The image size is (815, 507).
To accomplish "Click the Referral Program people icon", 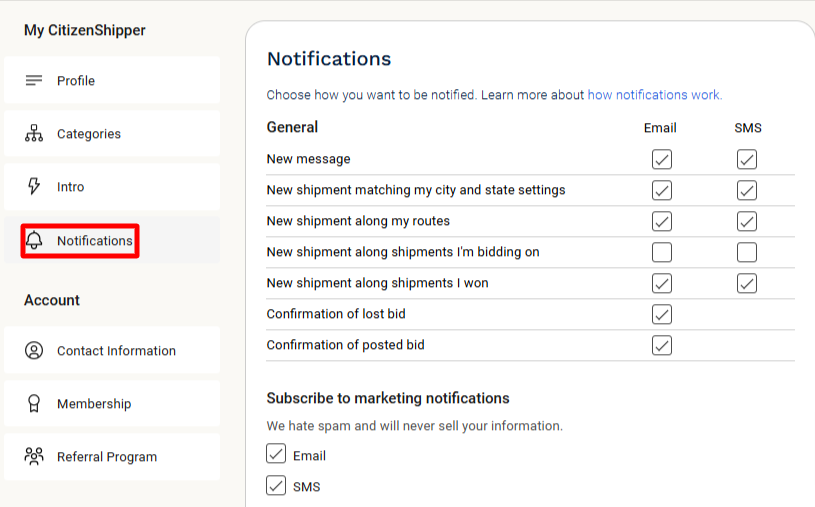I will click(34, 456).
